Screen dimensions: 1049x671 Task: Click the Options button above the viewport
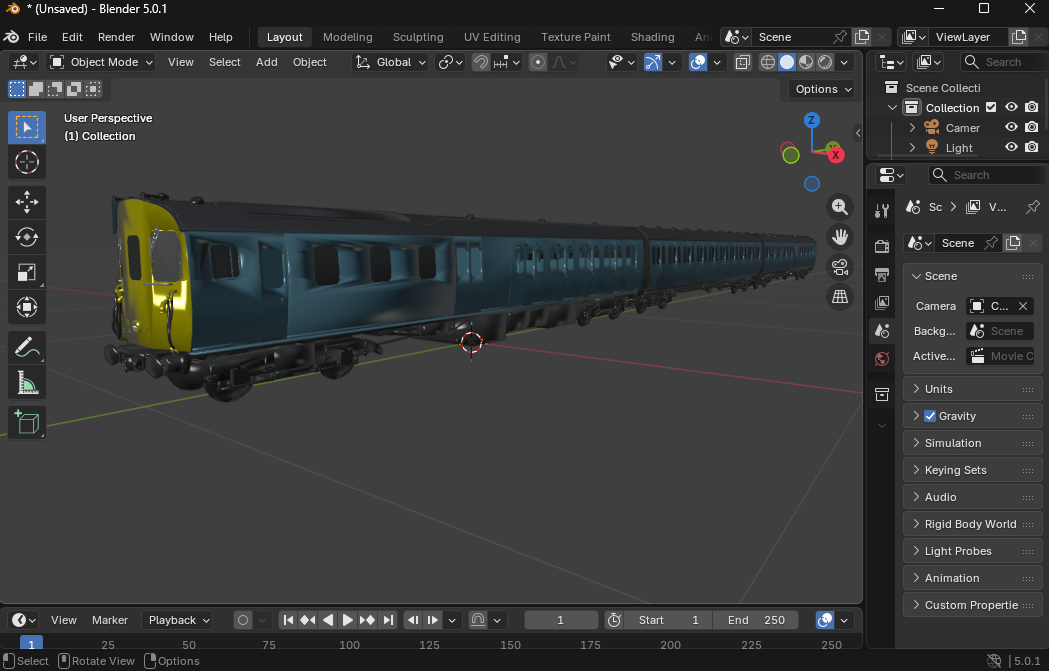tap(820, 89)
